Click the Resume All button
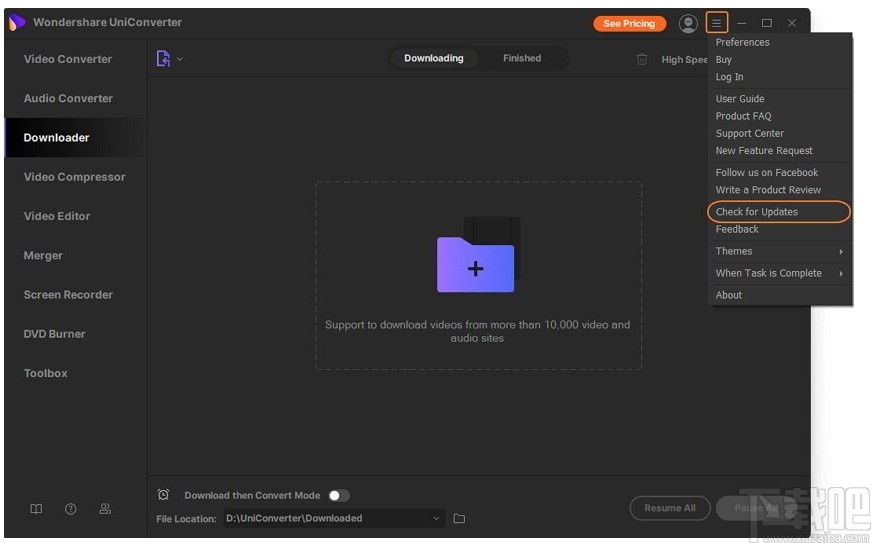 click(670, 508)
